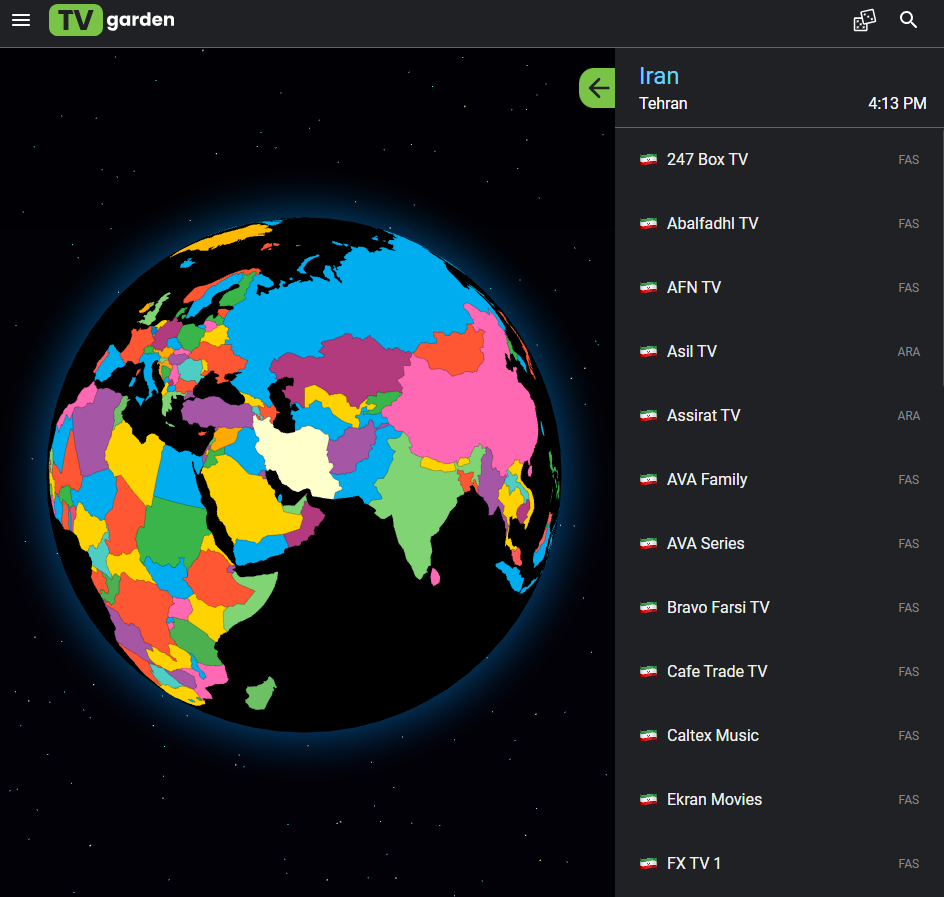This screenshot has width=944, height=897.
Task: Pick a random channel with dice icon
Action: coord(865,20)
